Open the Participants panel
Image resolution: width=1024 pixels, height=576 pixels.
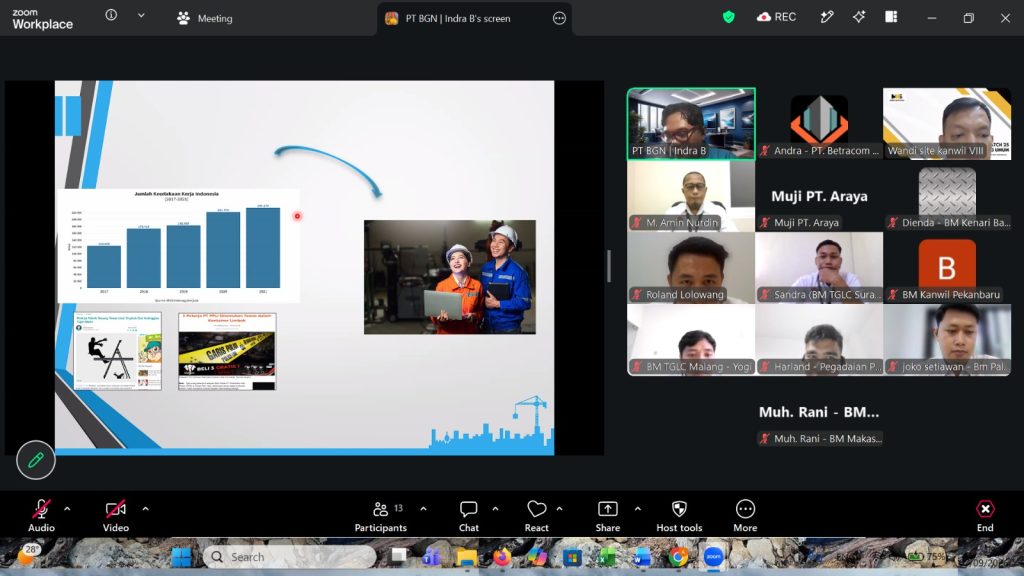click(381, 515)
